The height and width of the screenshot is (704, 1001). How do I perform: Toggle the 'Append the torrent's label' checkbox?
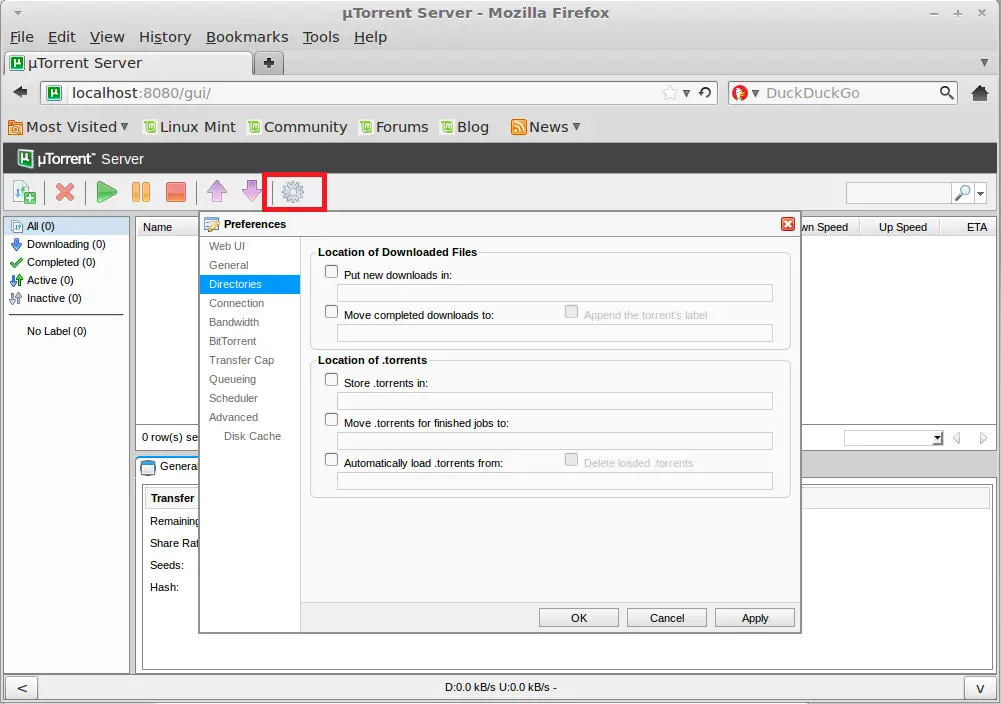[571, 311]
